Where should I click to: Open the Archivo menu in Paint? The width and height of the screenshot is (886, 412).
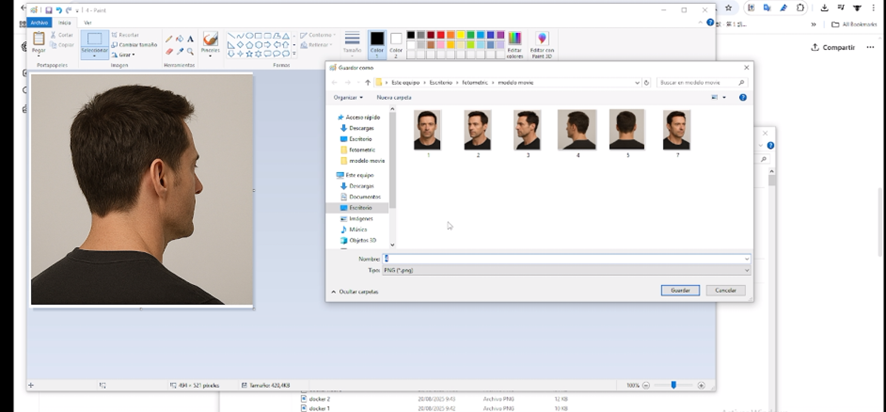(39, 22)
